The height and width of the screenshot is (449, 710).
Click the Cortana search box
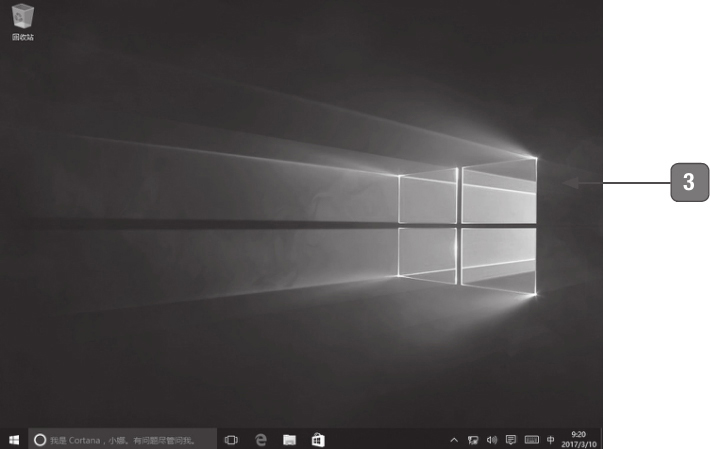pyautogui.click(x=123, y=439)
